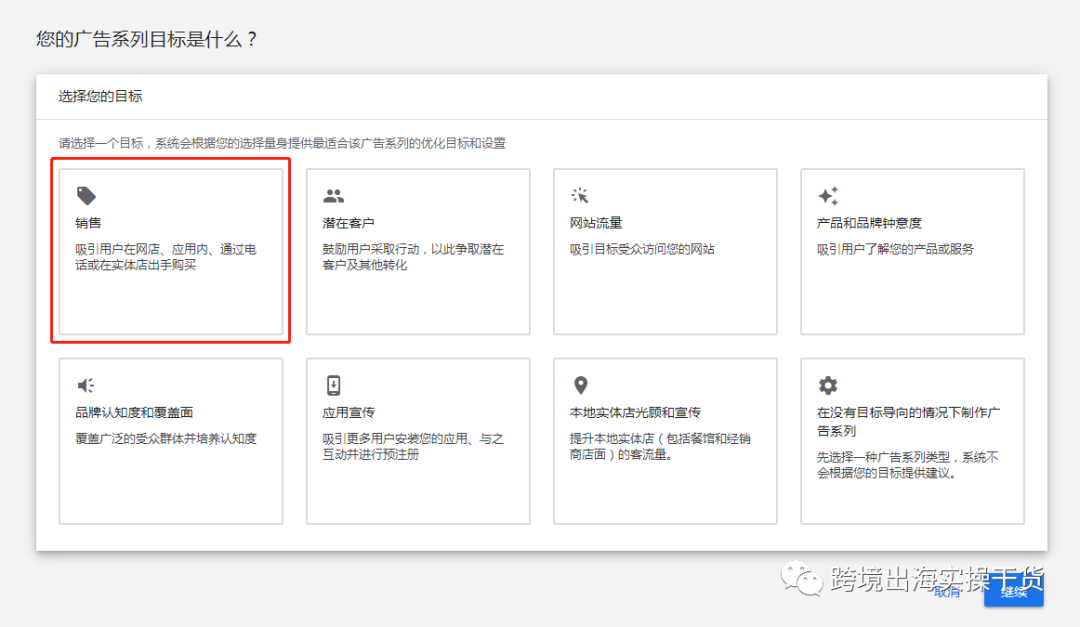The height and width of the screenshot is (627, 1080).
Task: Select the card for campaigns without goal guidance
Action: click(x=912, y=440)
